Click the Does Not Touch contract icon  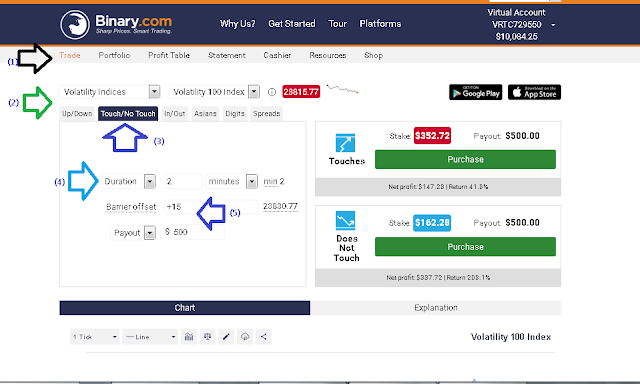click(345, 220)
